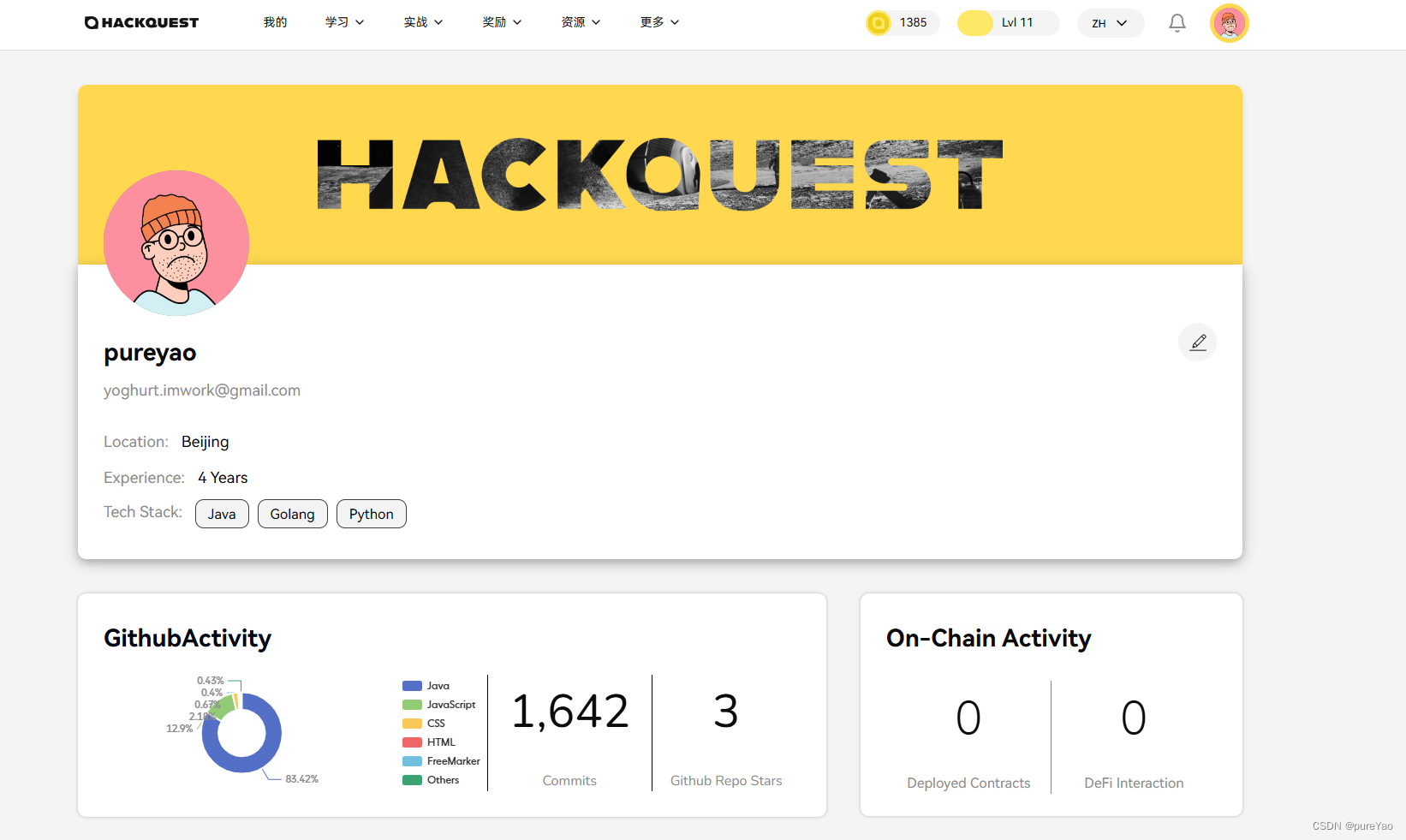Click the HackQuest logo in header
This screenshot has height=840, width=1406.
click(141, 22)
